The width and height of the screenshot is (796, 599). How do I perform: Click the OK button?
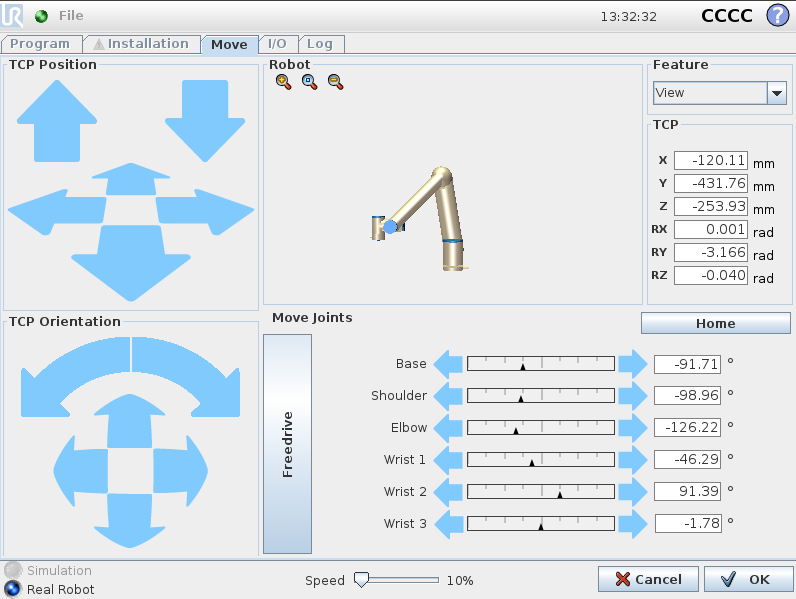tap(748, 579)
